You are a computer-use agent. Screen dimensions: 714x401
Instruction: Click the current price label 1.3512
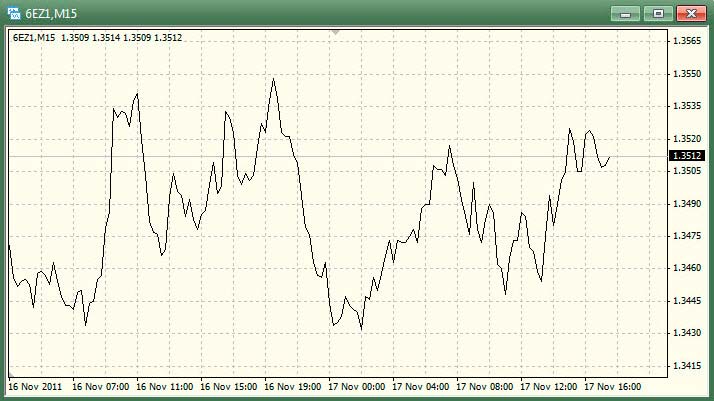[x=687, y=156]
